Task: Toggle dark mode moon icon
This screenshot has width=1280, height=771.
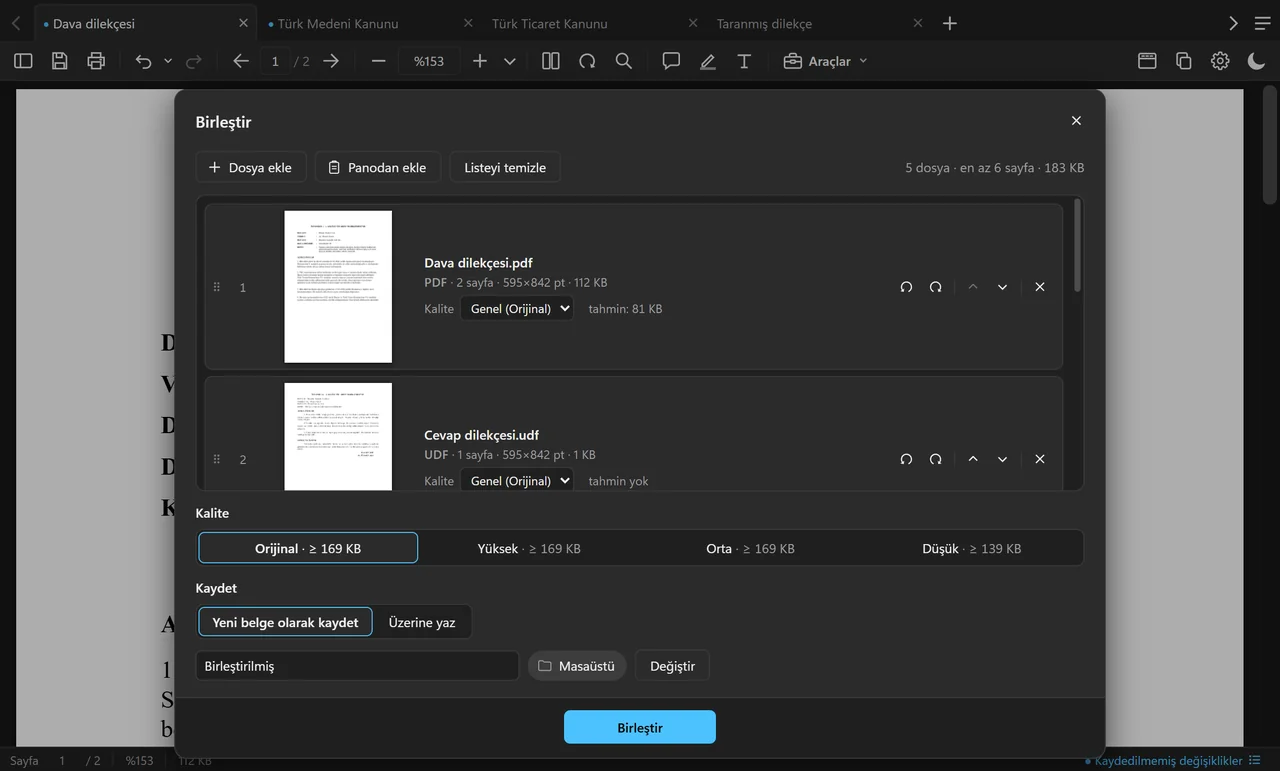Action: (x=1257, y=61)
